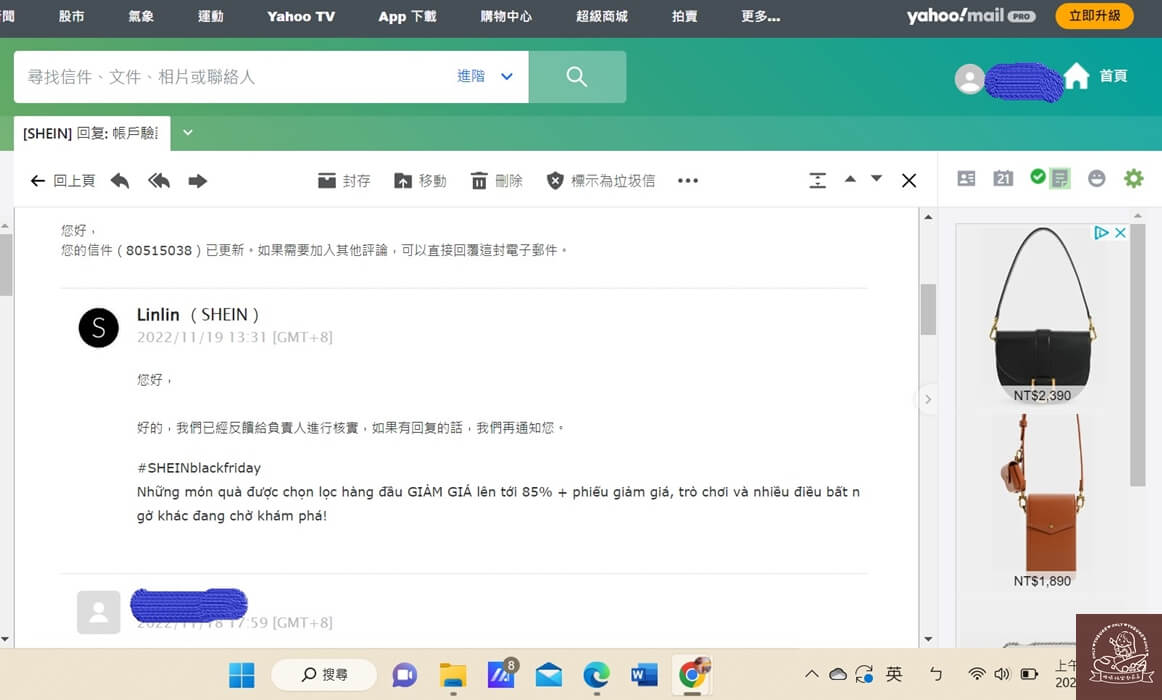
Task: Click the 立即升級 upgrade button
Action: (x=1093, y=17)
